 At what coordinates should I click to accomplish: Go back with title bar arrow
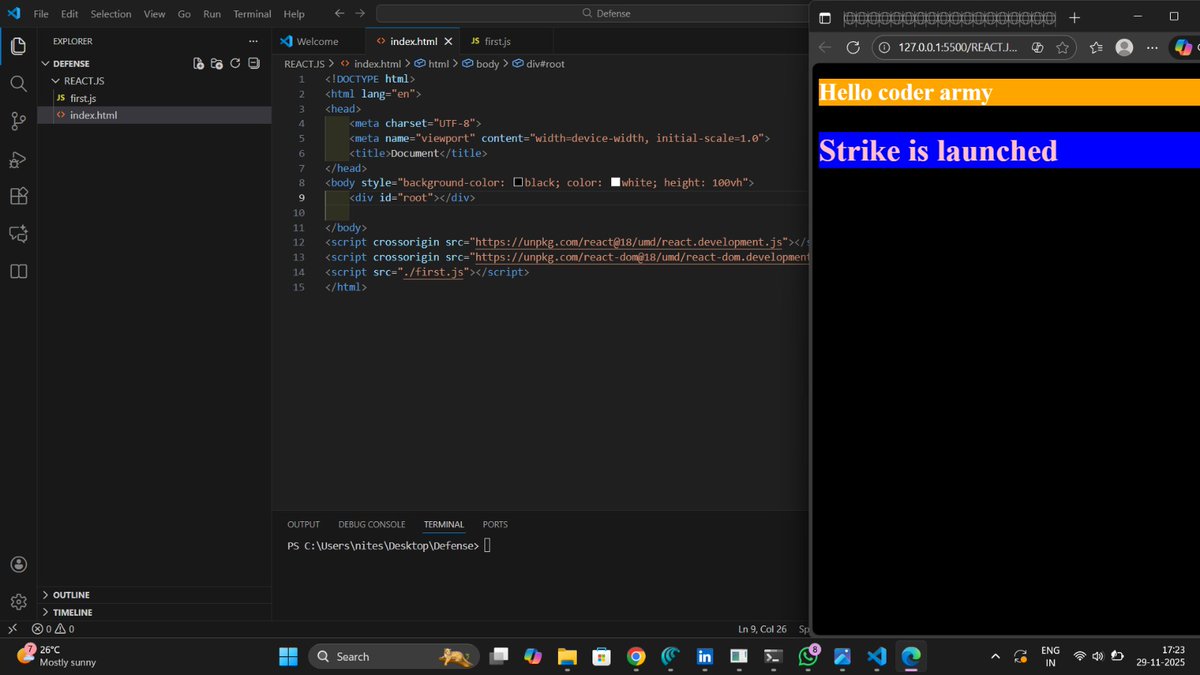[x=339, y=14]
